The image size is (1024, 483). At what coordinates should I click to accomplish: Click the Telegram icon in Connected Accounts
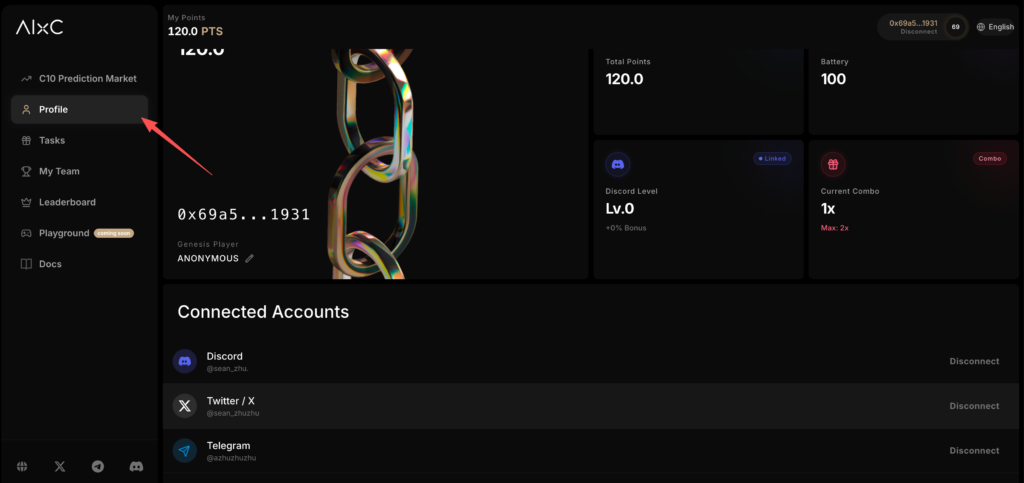[184, 451]
